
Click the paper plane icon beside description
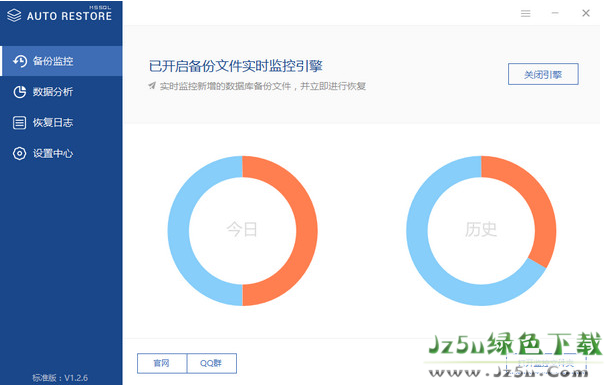(x=152, y=85)
